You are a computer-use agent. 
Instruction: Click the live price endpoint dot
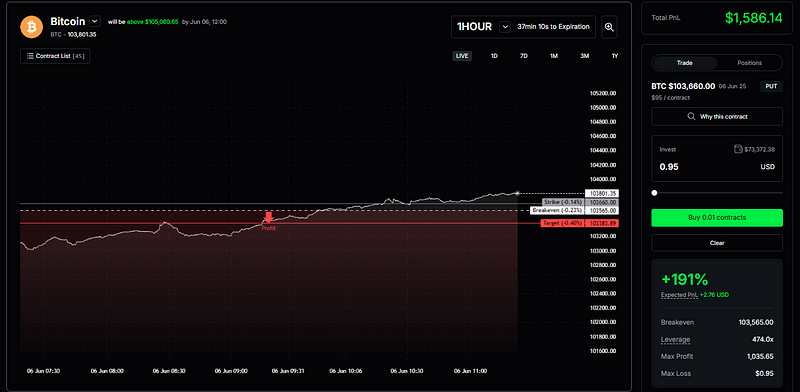pos(517,193)
